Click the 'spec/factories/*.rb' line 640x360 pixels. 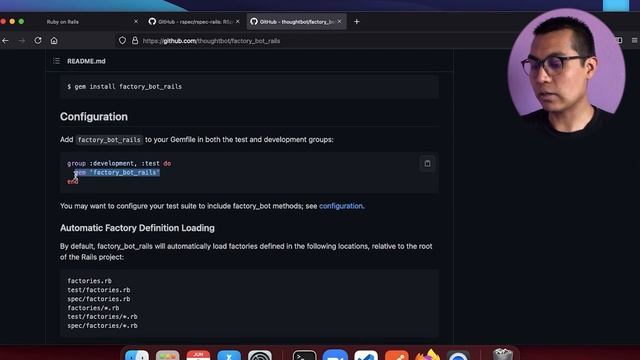tap(102, 326)
